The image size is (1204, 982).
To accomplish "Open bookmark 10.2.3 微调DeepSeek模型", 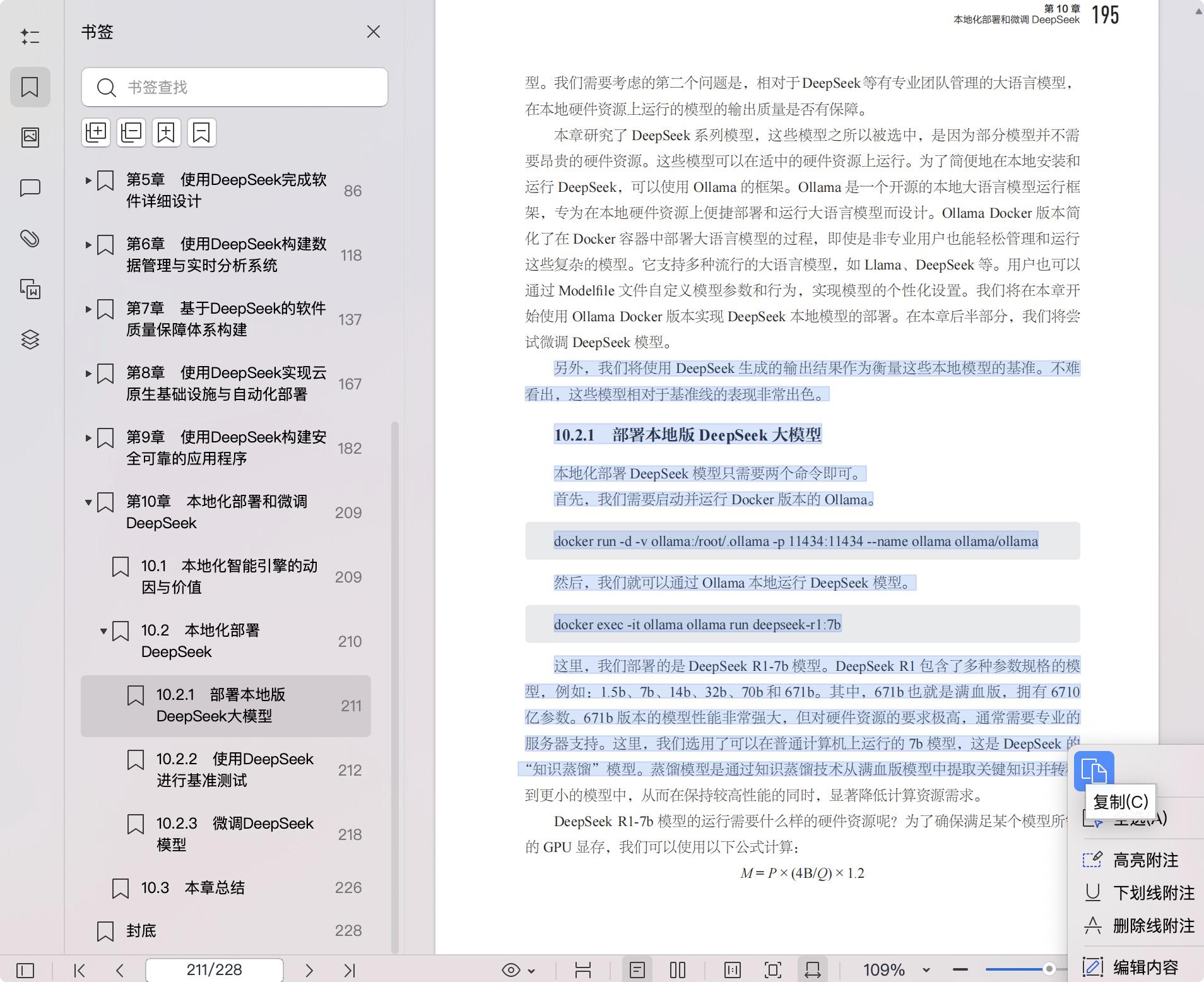I will (226, 834).
